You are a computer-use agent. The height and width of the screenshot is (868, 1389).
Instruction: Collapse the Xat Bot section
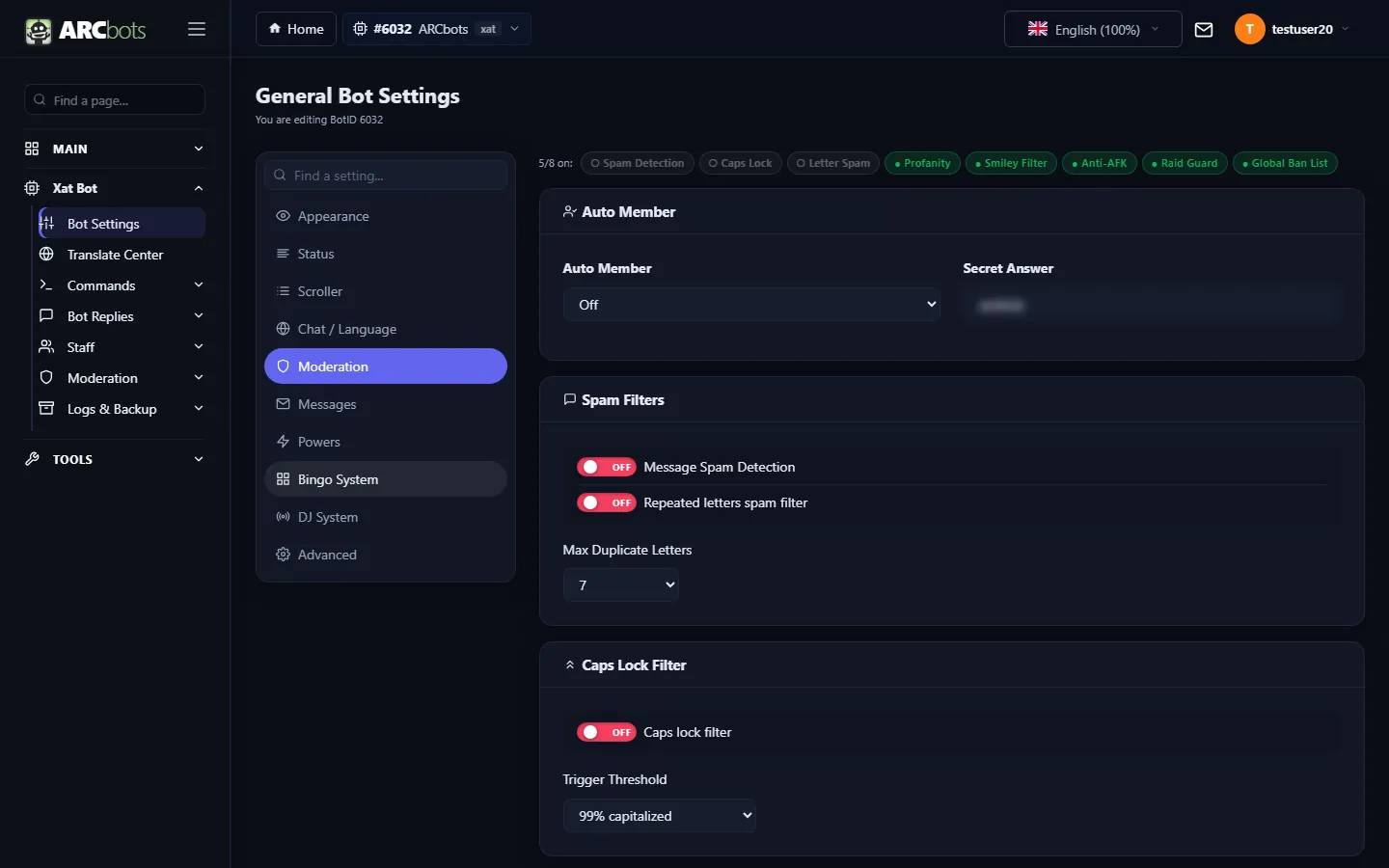pyautogui.click(x=114, y=188)
